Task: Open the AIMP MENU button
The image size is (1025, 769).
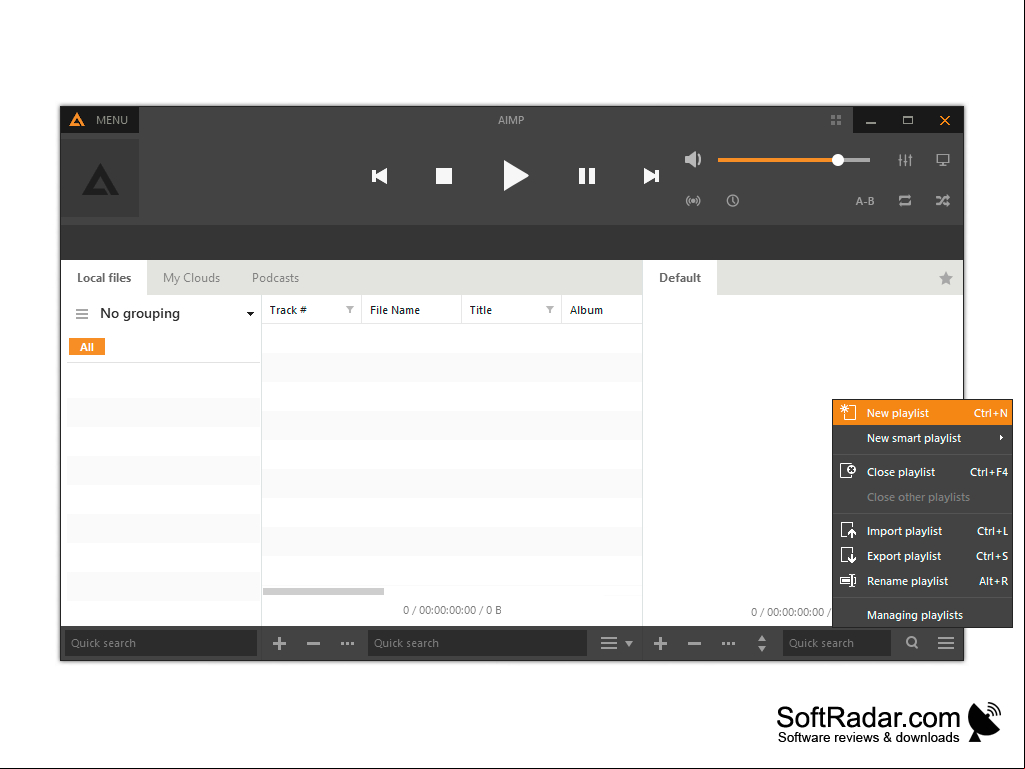Action: (100, 120)
